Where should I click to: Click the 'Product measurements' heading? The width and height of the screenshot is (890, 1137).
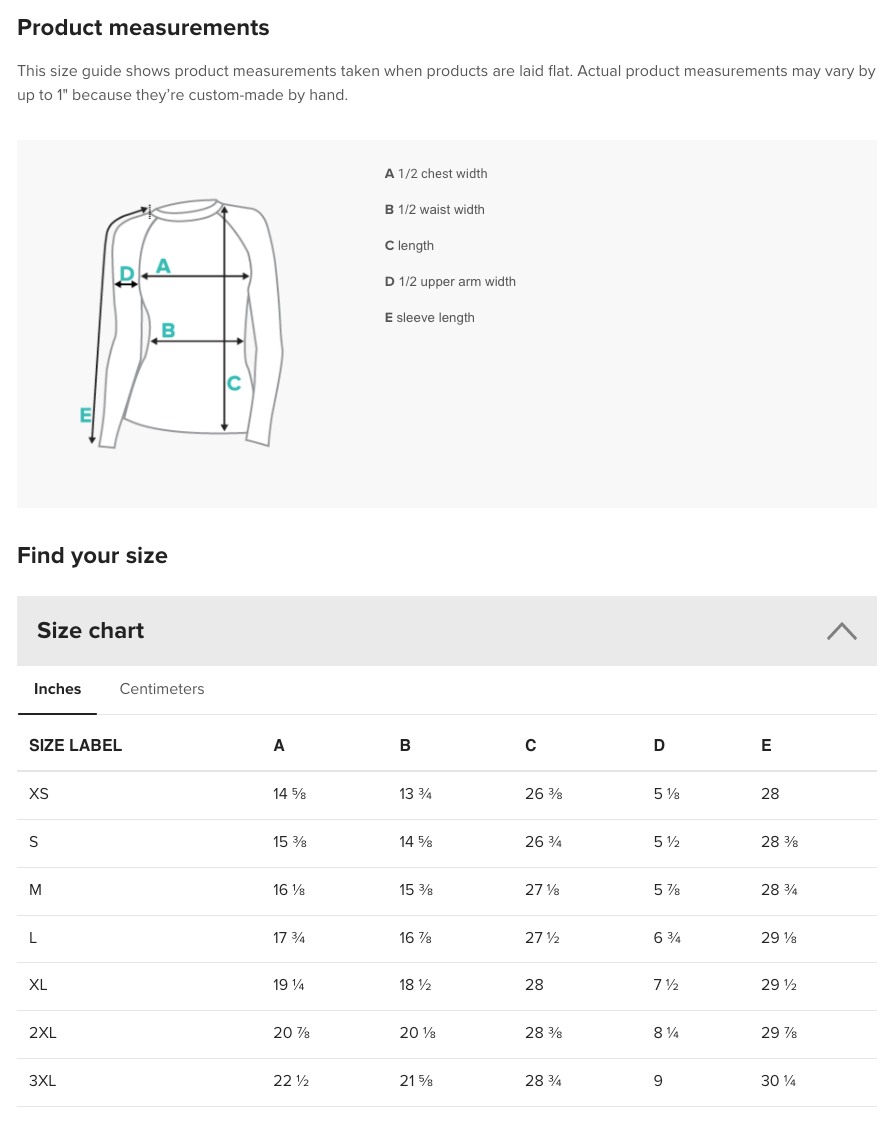144,28
